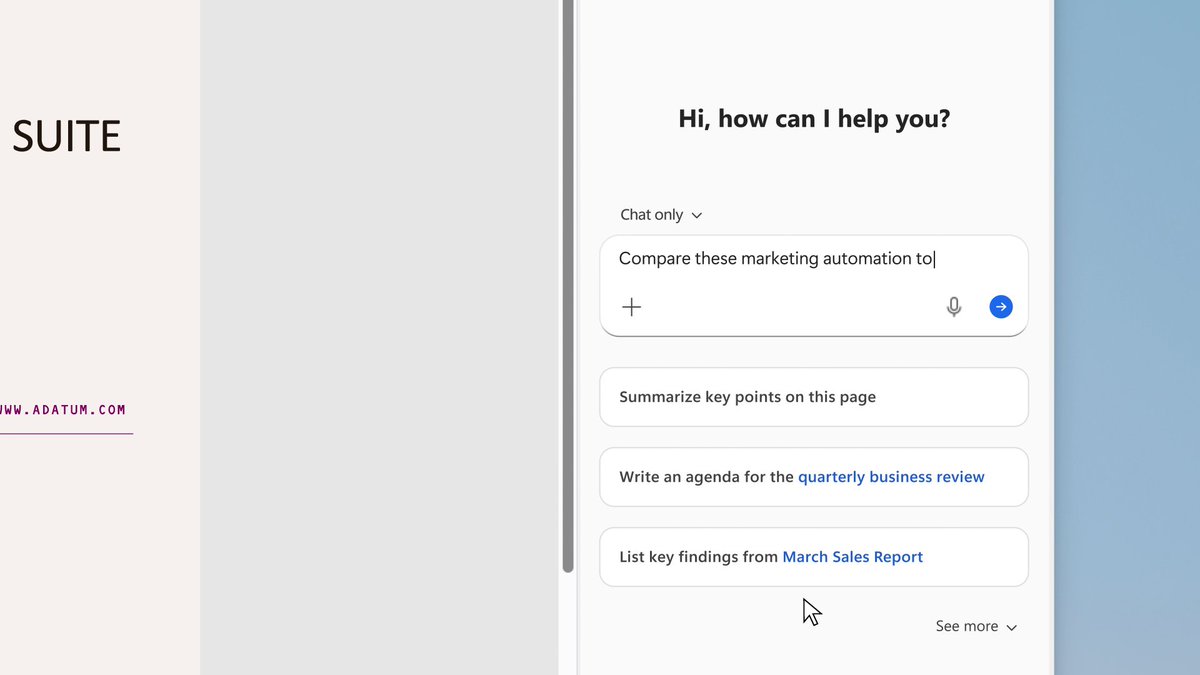Send the message with the blue arrow
Image resolution: width=1200 pixels, height=675 pixels.
coord(1001,307)
